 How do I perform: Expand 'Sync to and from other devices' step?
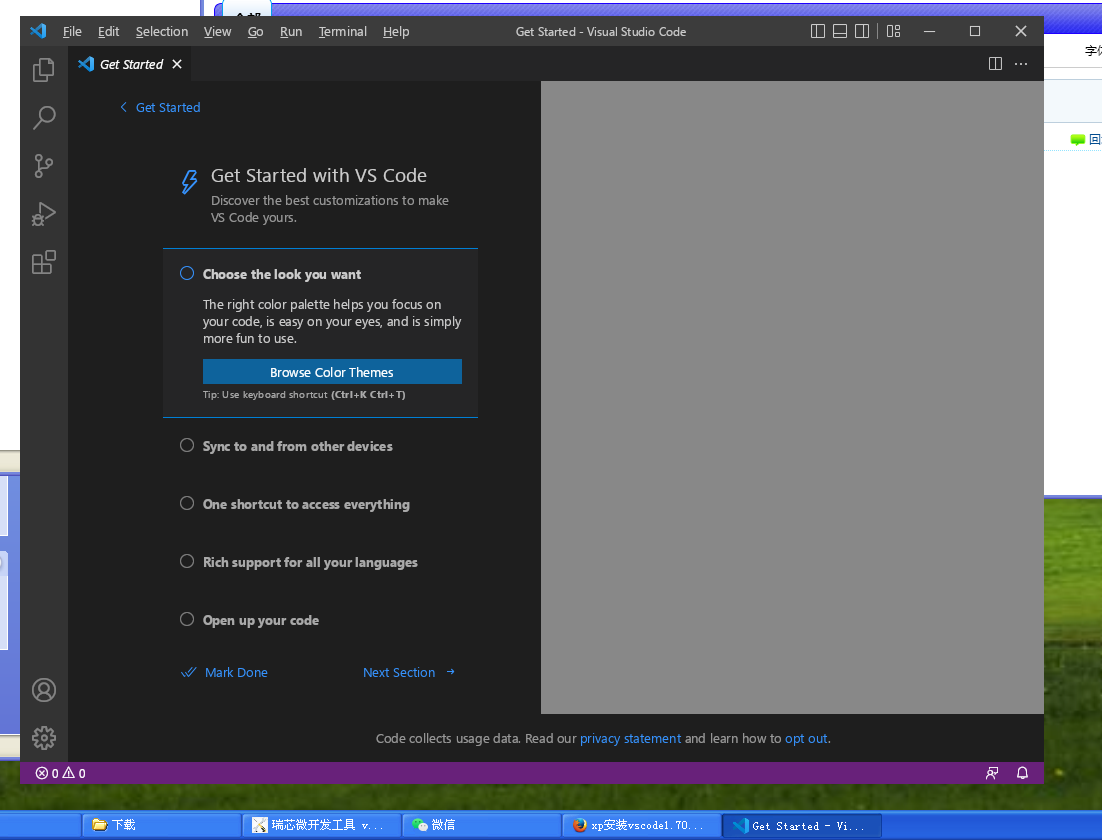pyautogui.click(x=297, y=446)
